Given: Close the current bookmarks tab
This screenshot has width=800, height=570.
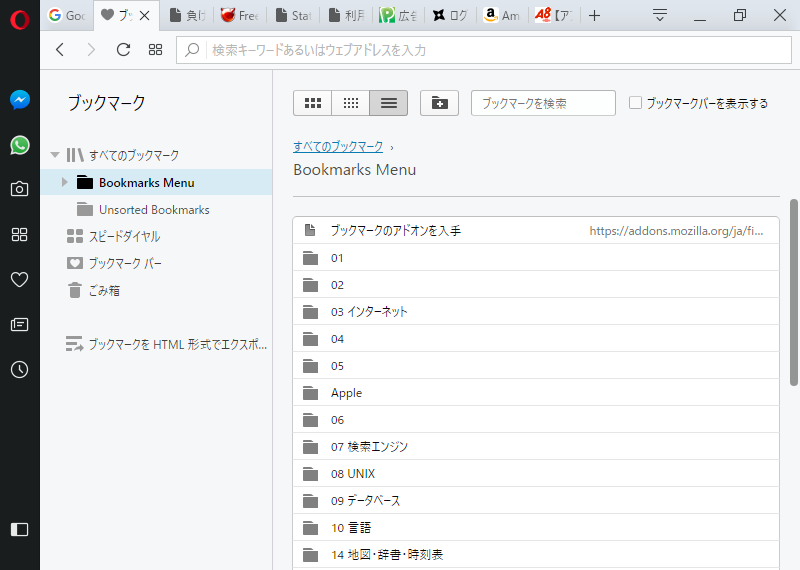Looking at the screenshot, I should click(x=144, y=15).
